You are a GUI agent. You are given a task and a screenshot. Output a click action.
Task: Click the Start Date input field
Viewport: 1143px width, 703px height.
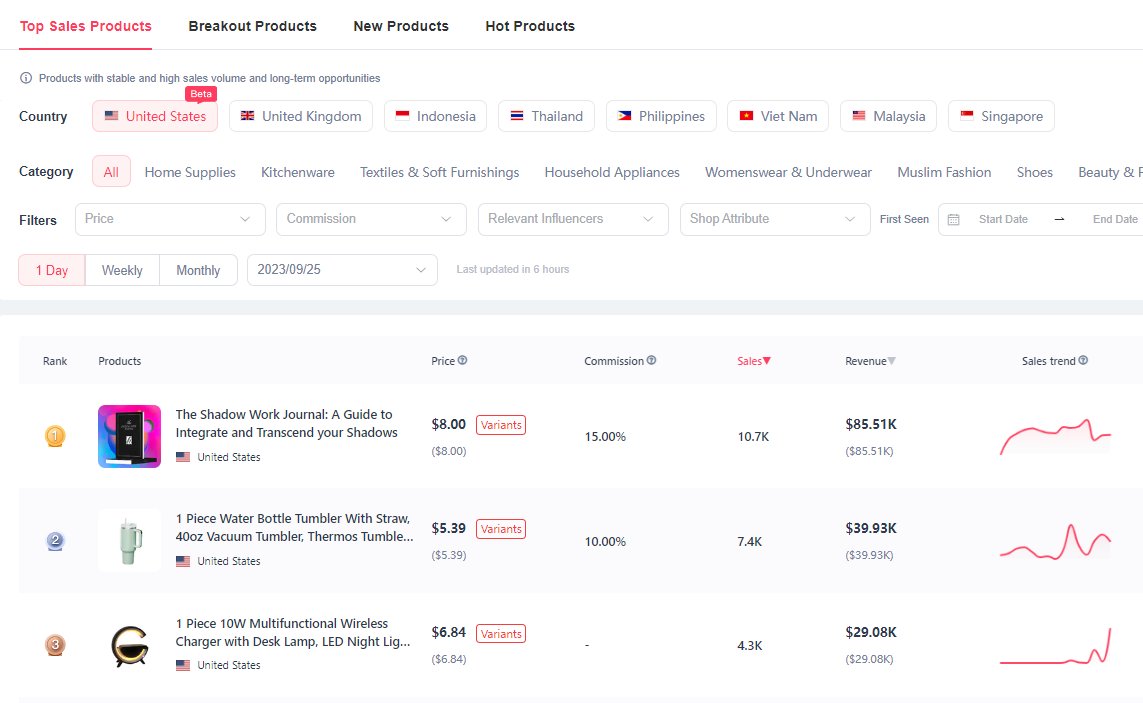(1003, 220)
